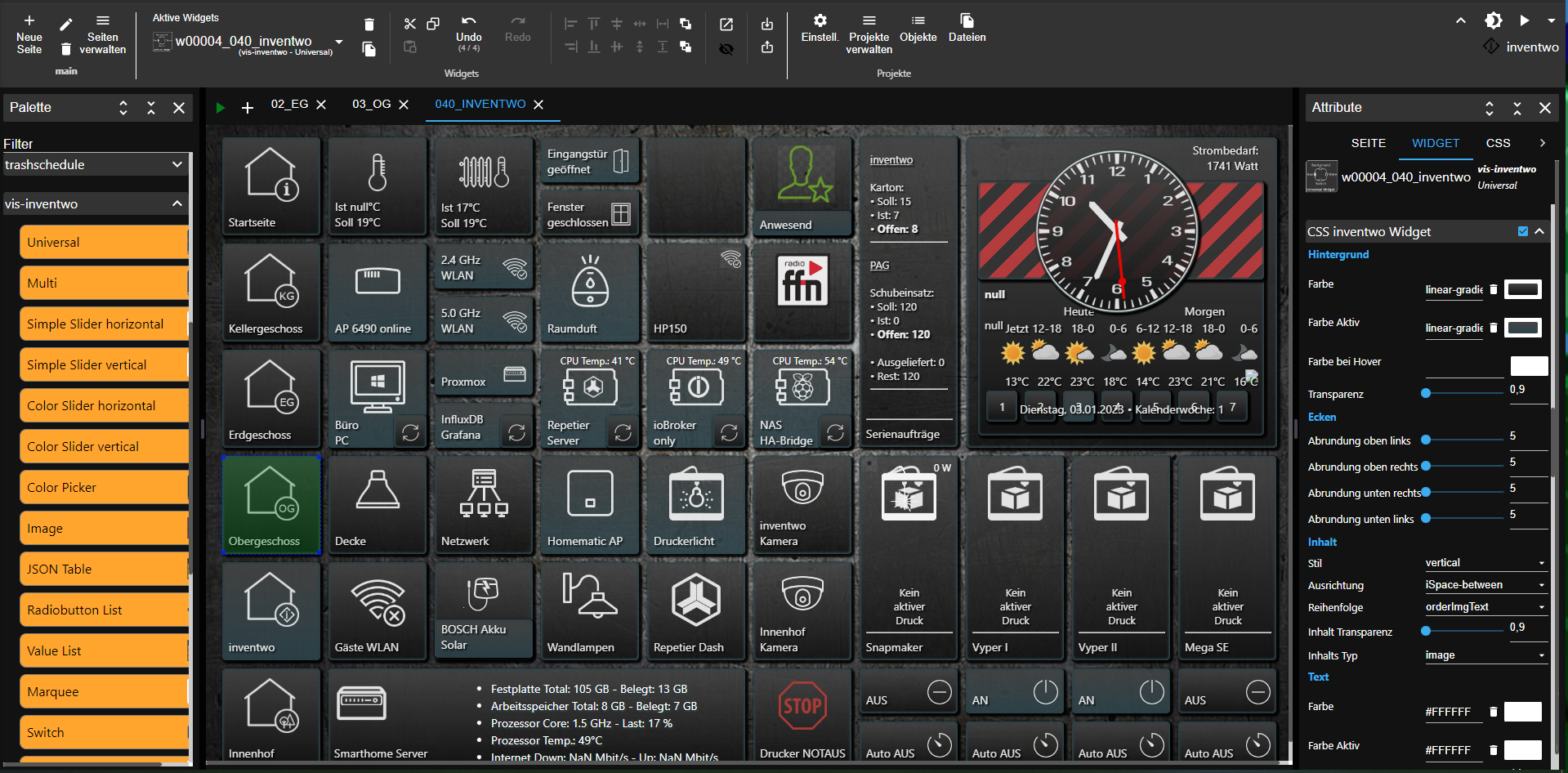Add JSON Table widget
The image size is (1568, 773).
[x=106, y=570]
